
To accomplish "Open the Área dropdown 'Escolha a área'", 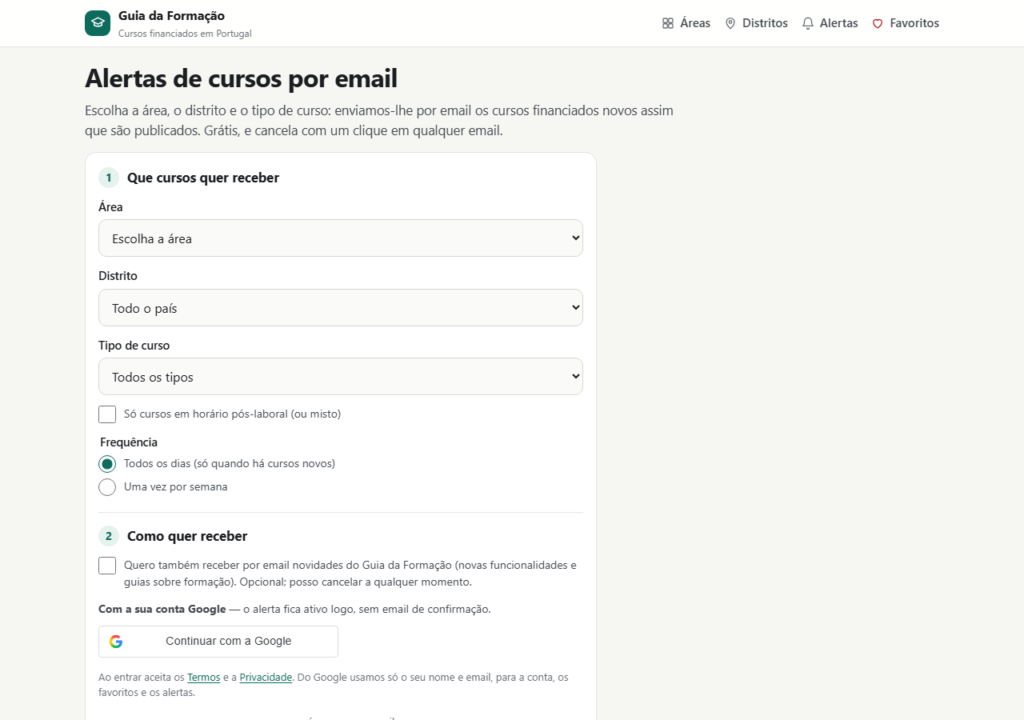I will point(340,238).
